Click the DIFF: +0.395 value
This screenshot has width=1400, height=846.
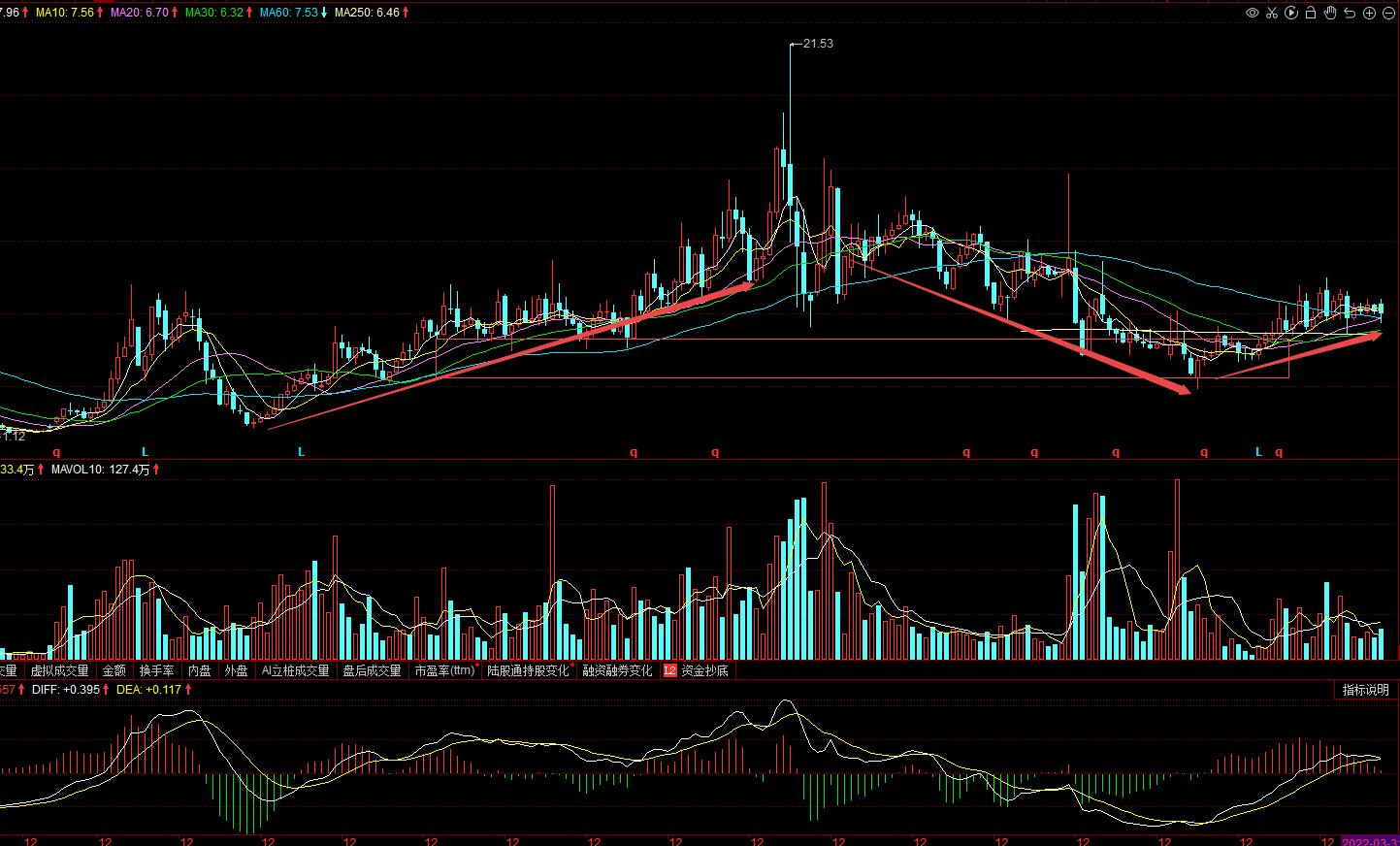[67, 690]
